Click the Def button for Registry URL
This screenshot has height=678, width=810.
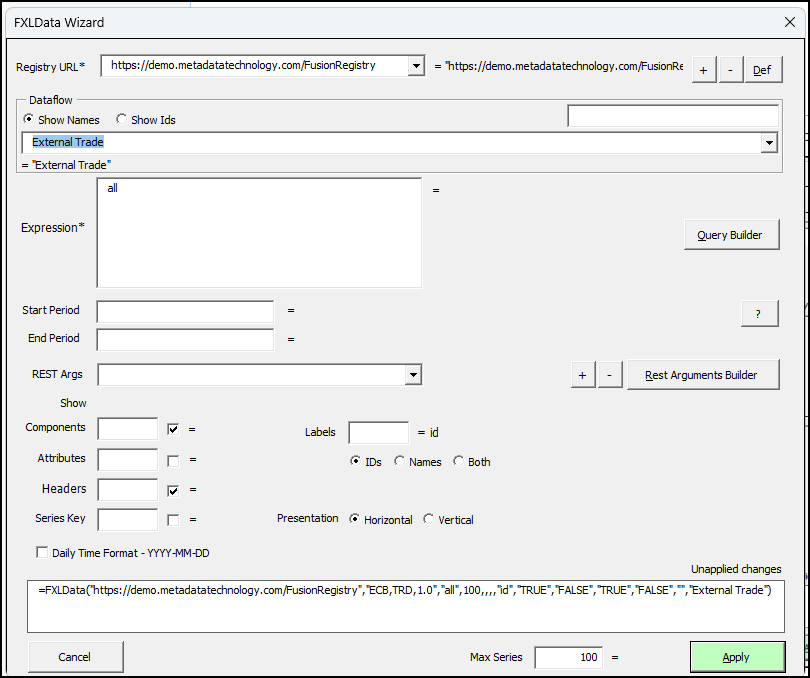(x=762, y=69)
